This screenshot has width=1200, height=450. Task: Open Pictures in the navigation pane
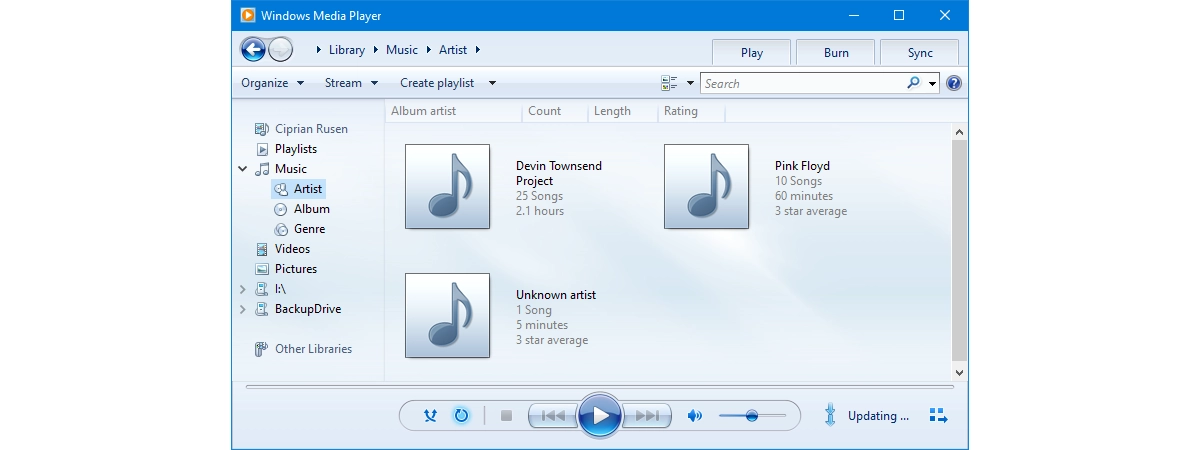(286, 269)
